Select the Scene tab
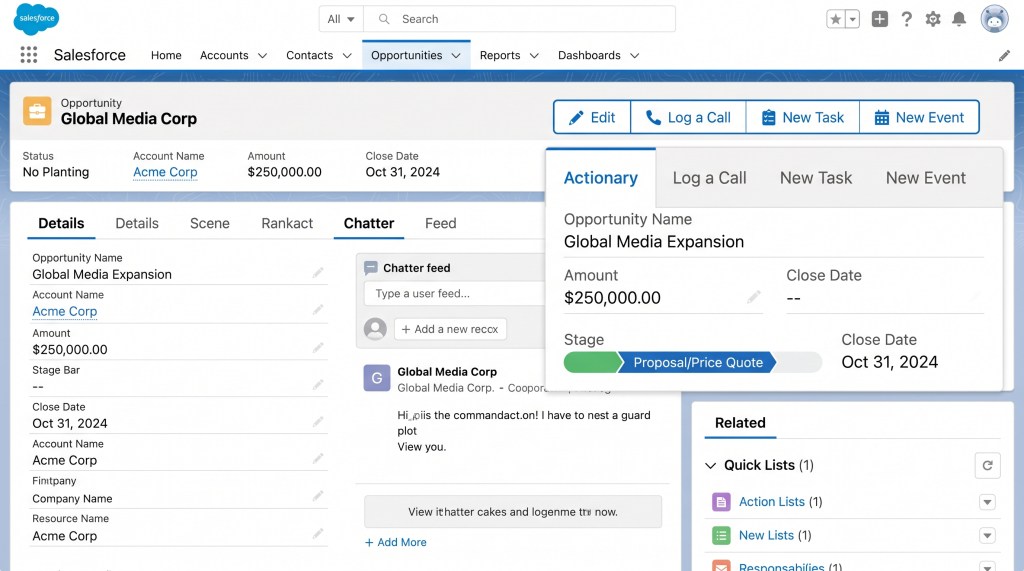1024x571 pixels. click(x=210, y=223)
